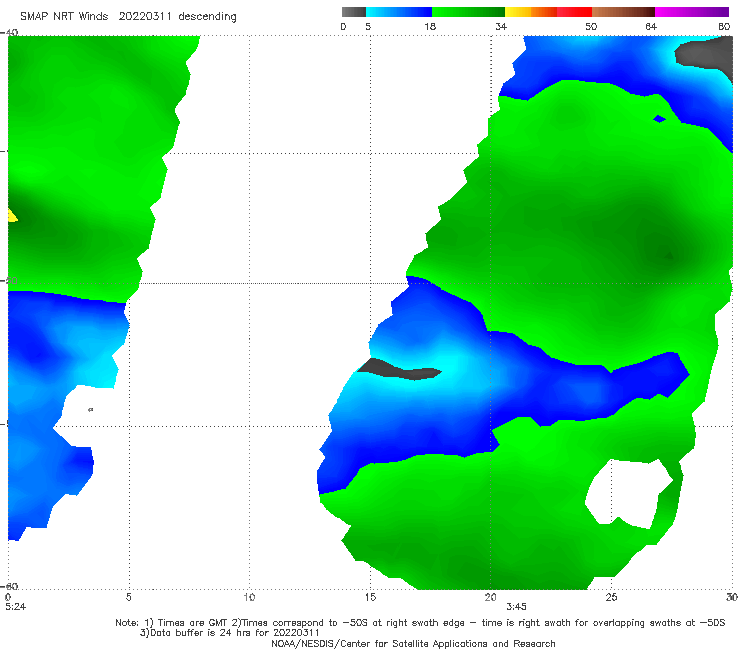Click the swath time label '3:45'
The image size is (740, 650).
(516, 607)
